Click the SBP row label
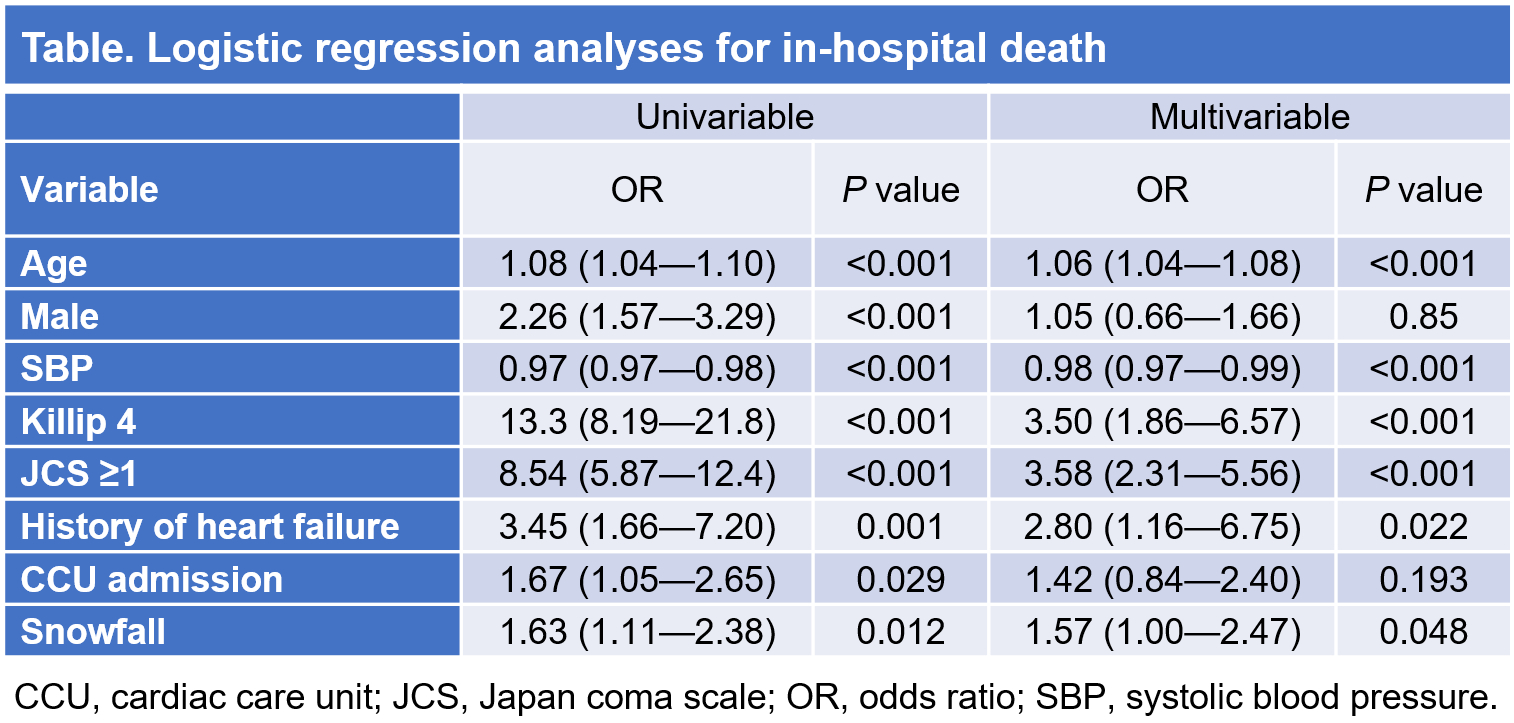Screen dimensions: 1514x723 [x=57, y=369]
